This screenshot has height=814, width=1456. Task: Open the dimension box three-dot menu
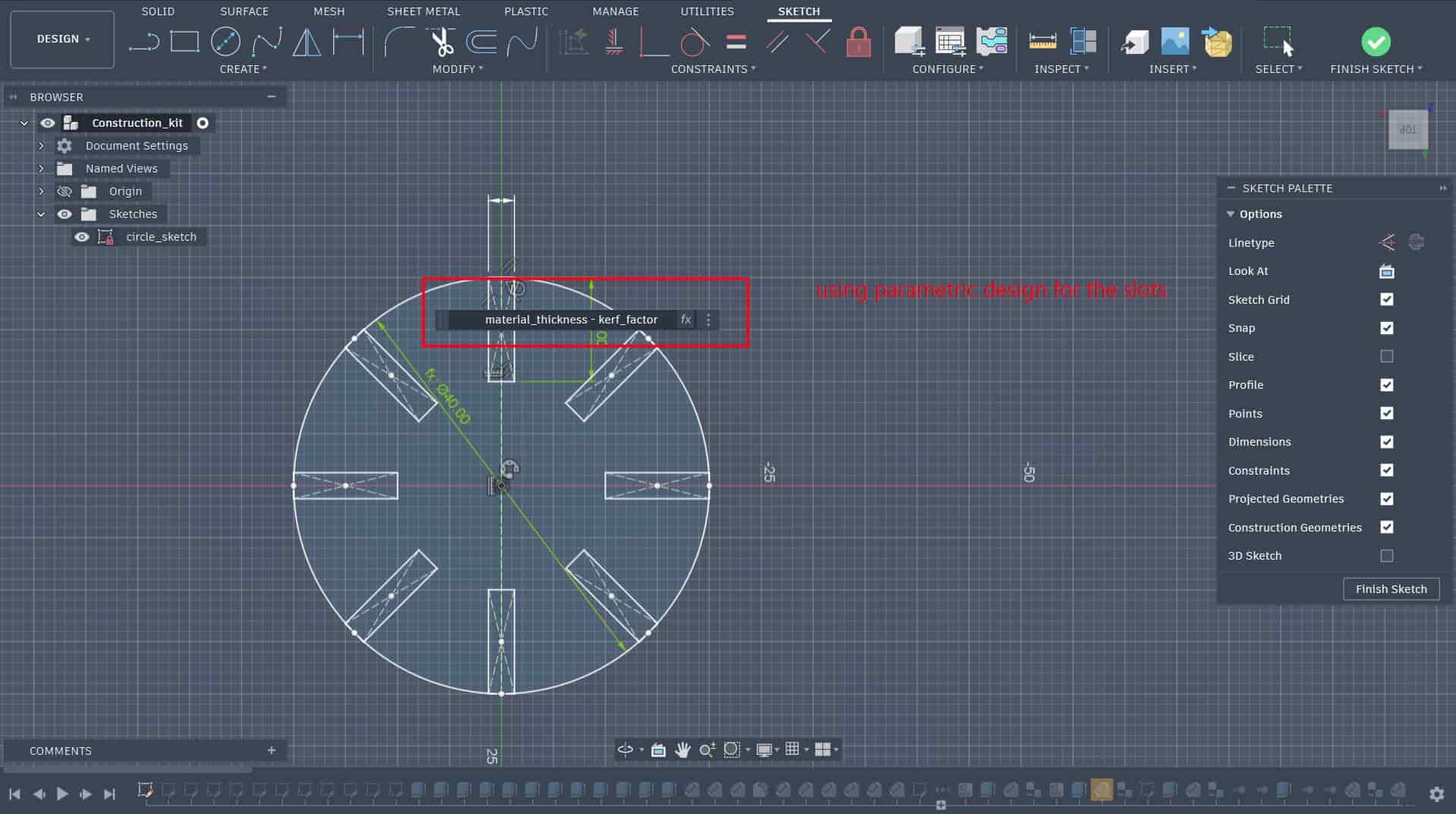[x=708, y=320]
